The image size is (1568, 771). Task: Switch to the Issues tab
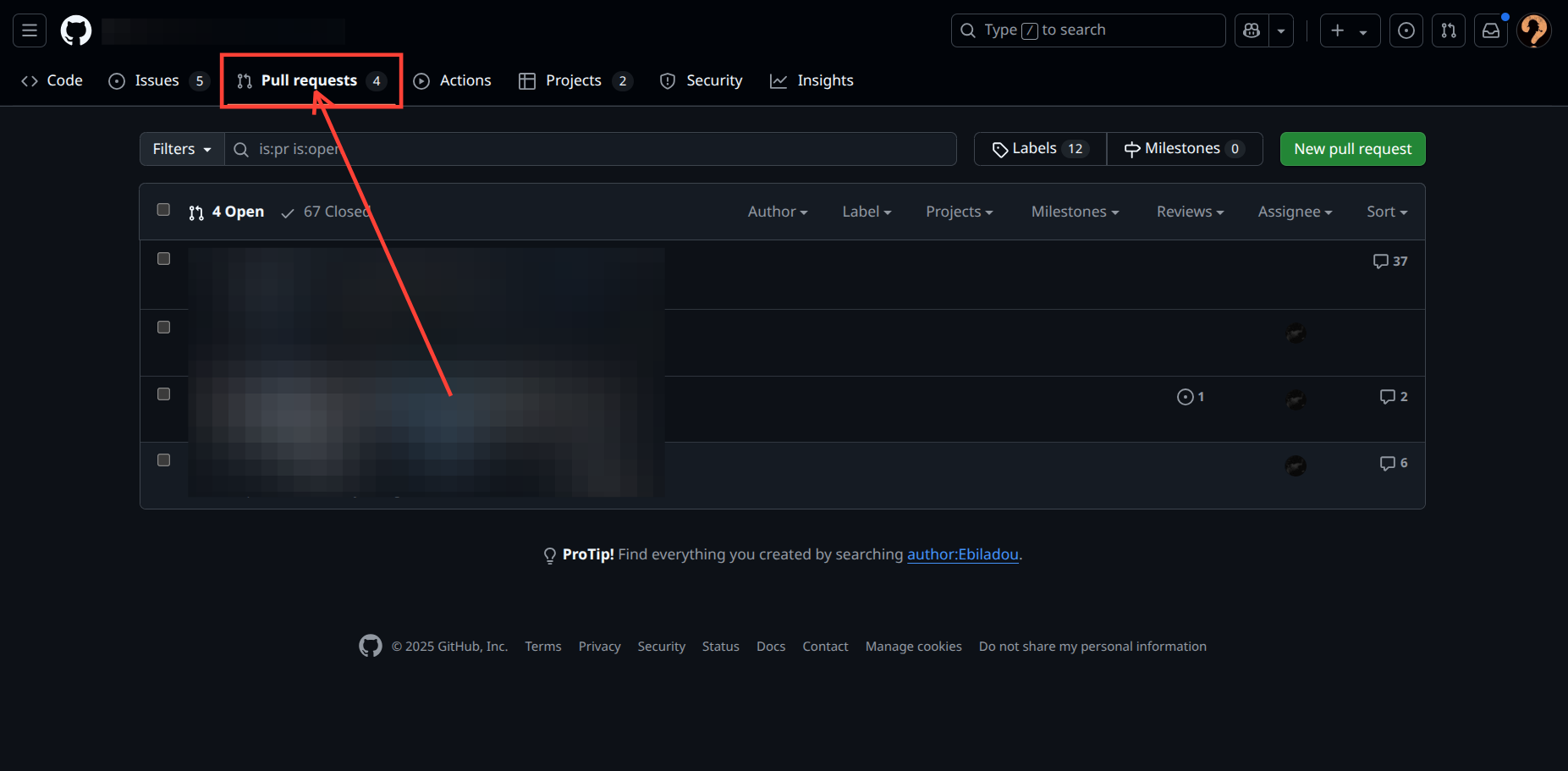click(x=157, y=81)
